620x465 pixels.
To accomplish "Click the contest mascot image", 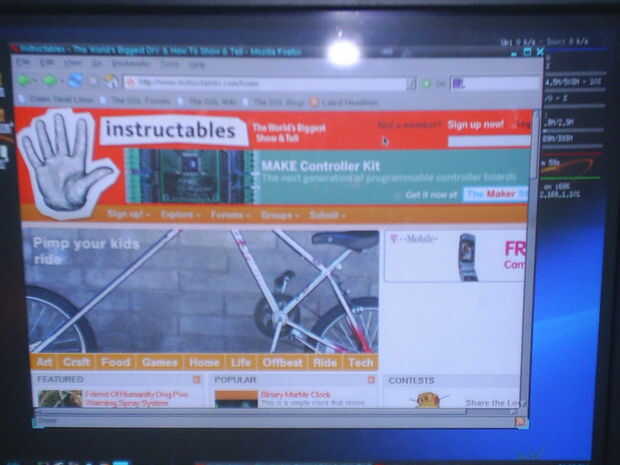I will (x=429, y=400).
